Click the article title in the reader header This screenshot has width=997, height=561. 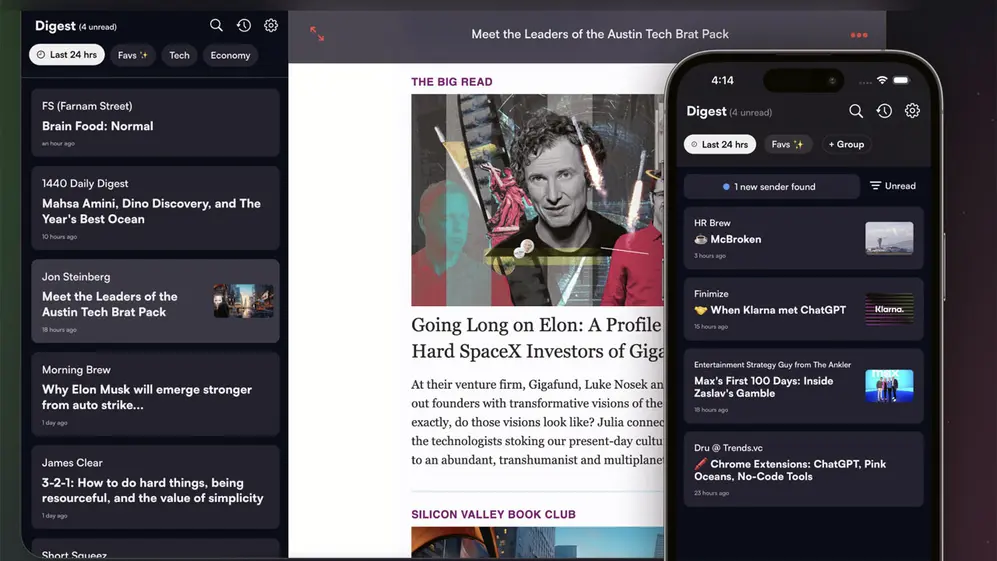coord(600,34)
